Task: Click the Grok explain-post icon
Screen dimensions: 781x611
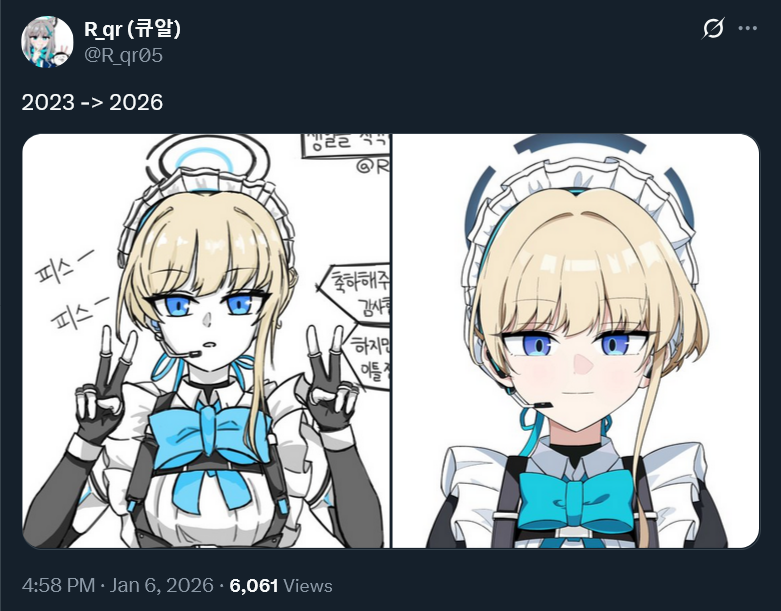Action: [713, 28]
